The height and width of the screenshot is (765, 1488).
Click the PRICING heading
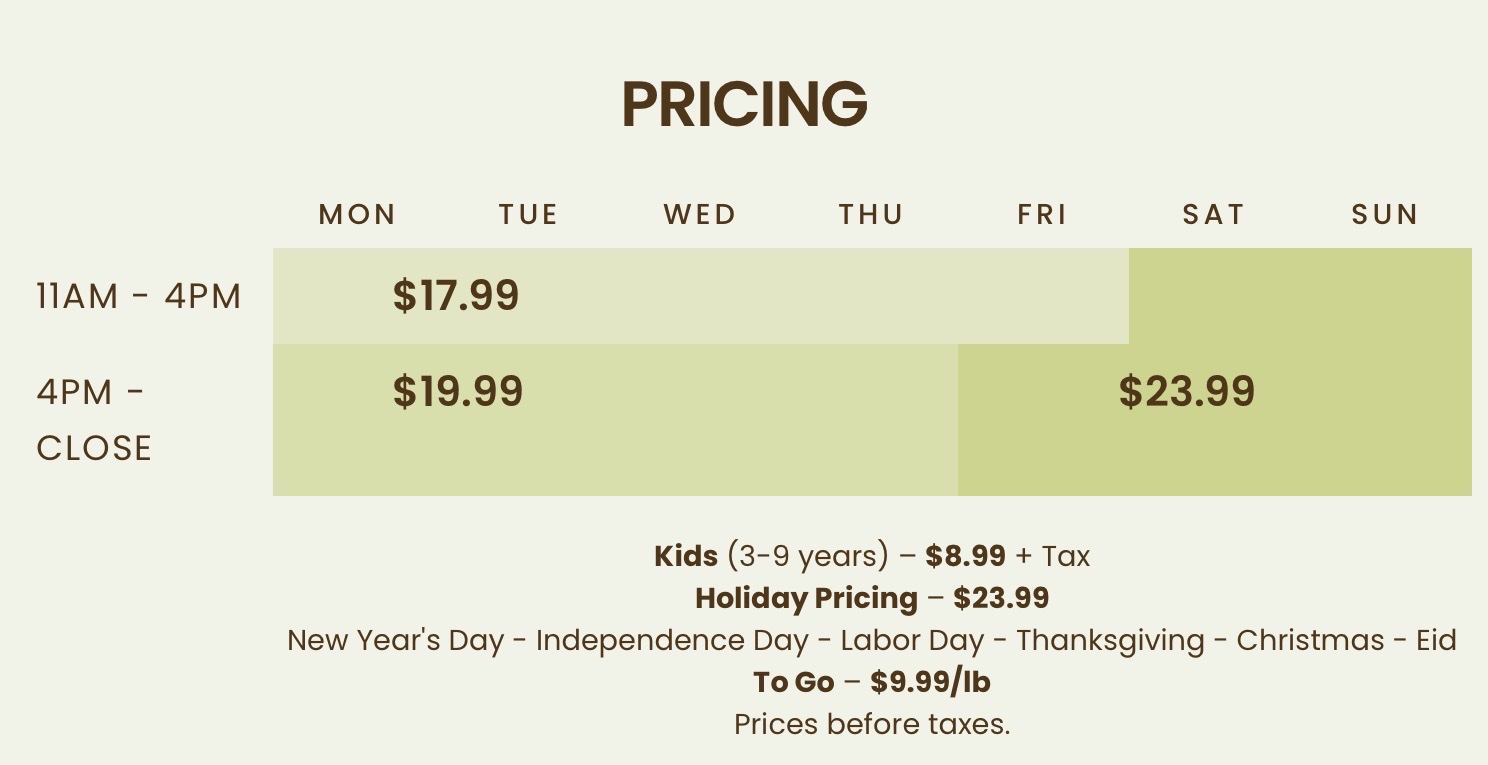point(744,103)
